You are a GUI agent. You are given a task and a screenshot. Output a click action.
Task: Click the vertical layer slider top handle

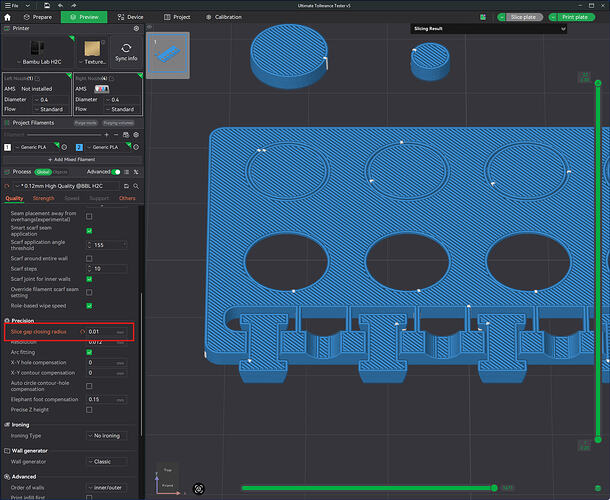(598, 83)
